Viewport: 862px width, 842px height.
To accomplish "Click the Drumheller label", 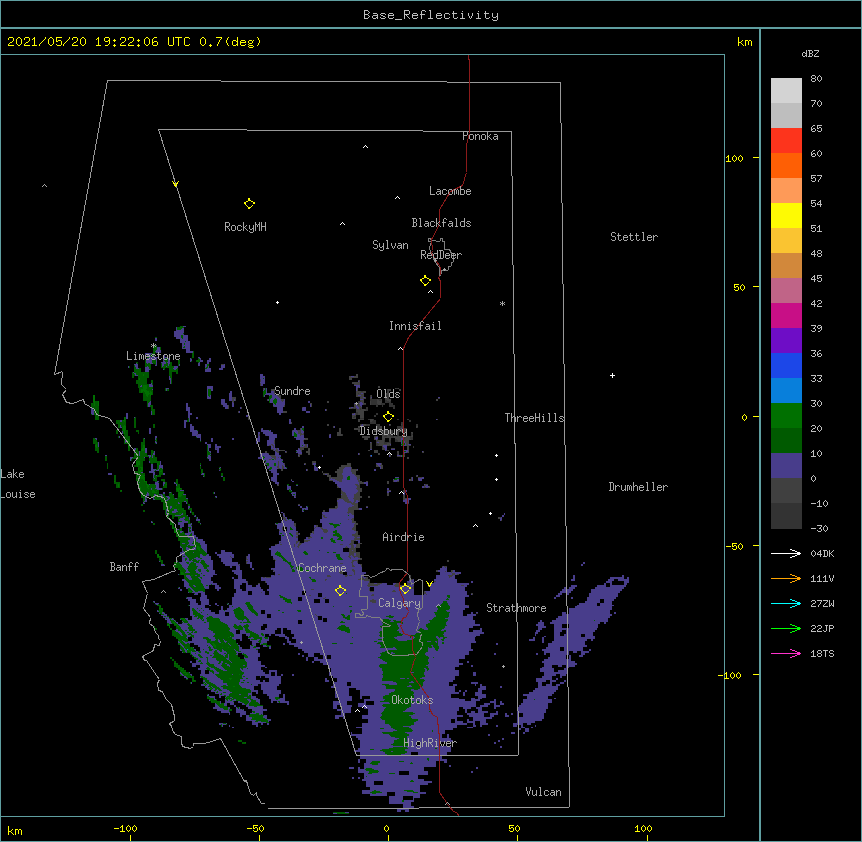I will (x=638, y=487).
